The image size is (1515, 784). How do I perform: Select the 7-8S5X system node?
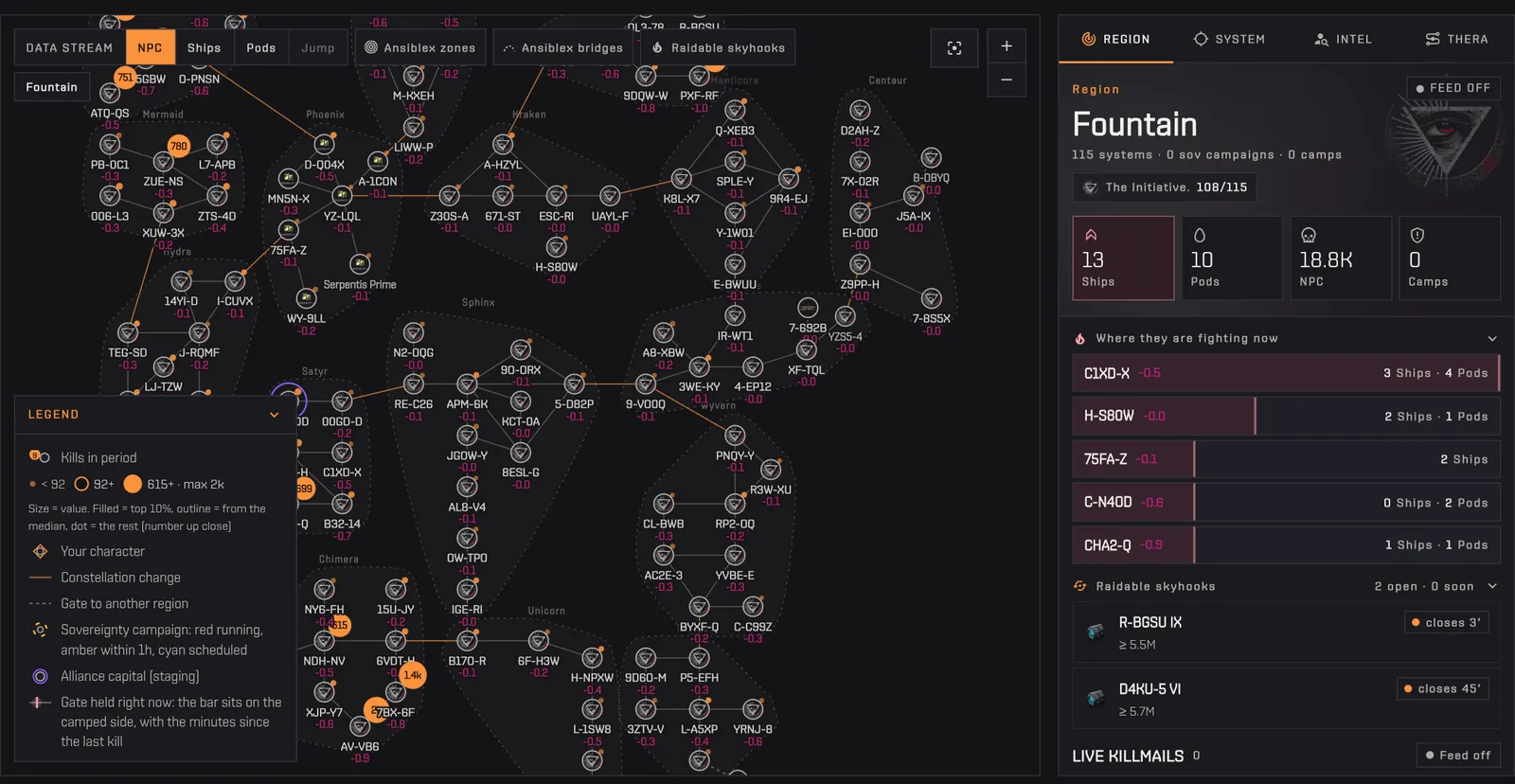click(x=932, y=298)
